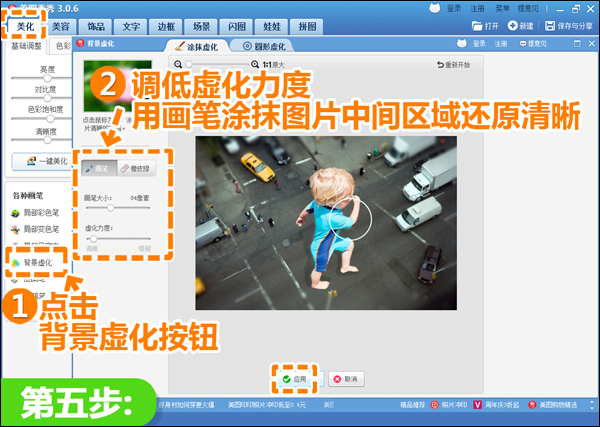Select the 背景虚化 tool
This screenshot has width=600, height=427.
(31, 262)
